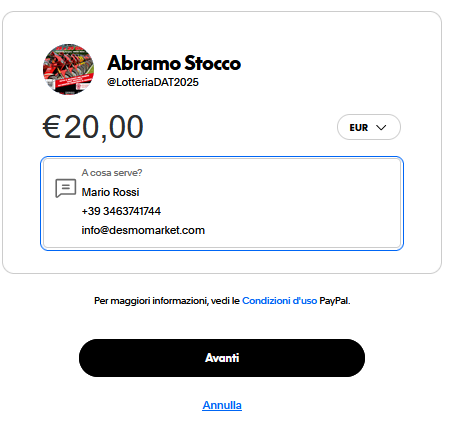
Task: Click the euro symbol before the amount
Action: (52, 126)
